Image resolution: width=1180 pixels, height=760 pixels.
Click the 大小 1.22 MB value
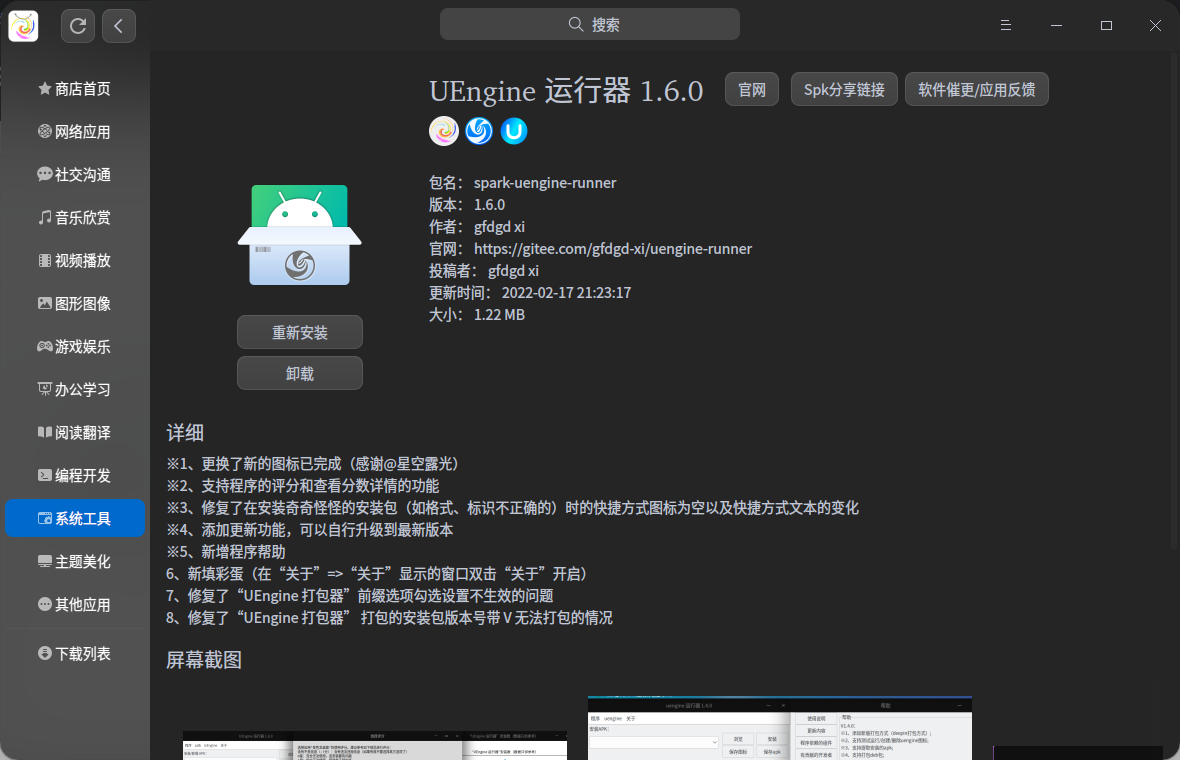(499, 315)
